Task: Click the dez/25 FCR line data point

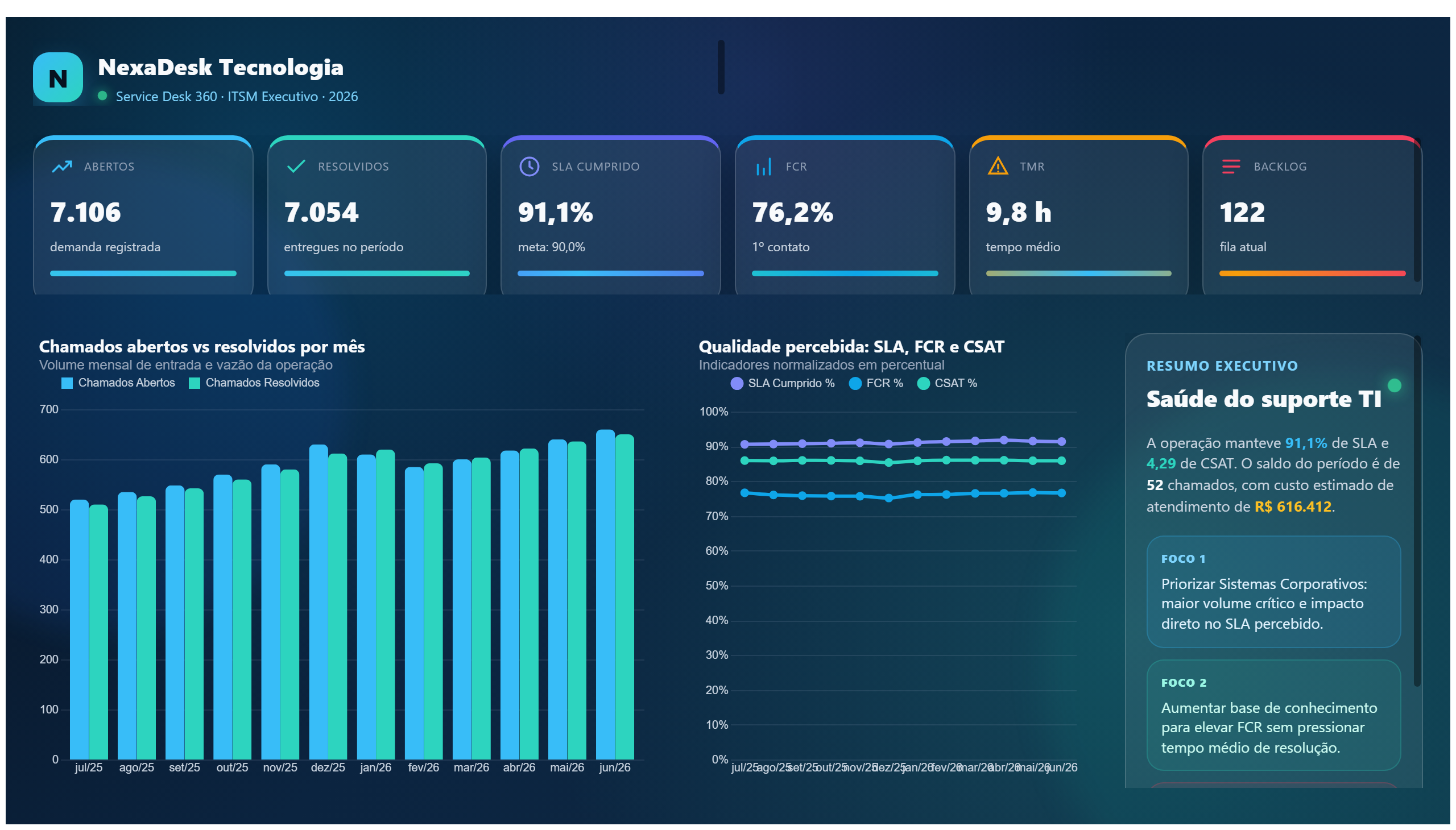Action: point(888,497)
